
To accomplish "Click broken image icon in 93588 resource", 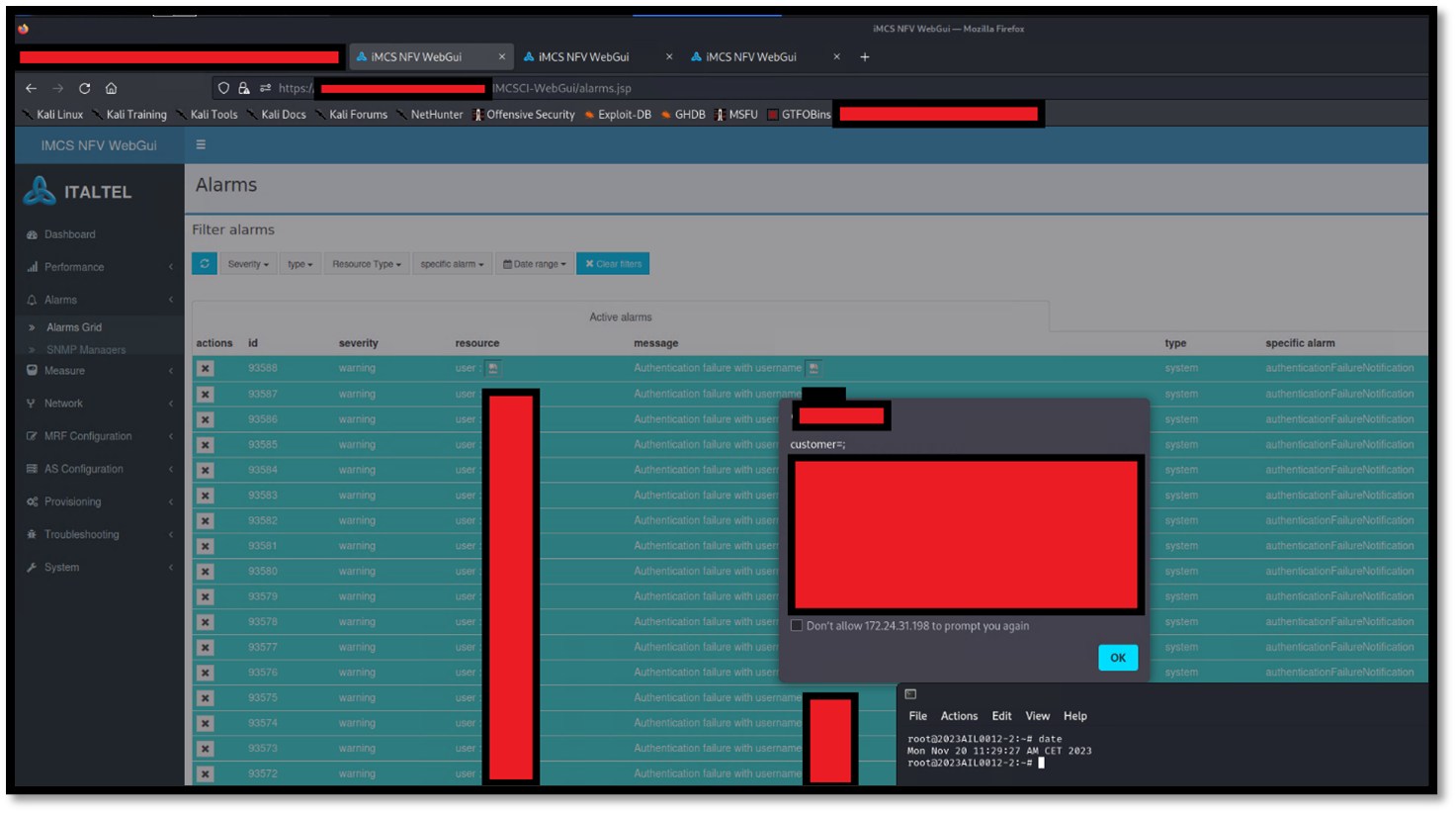I will (493, 368).
